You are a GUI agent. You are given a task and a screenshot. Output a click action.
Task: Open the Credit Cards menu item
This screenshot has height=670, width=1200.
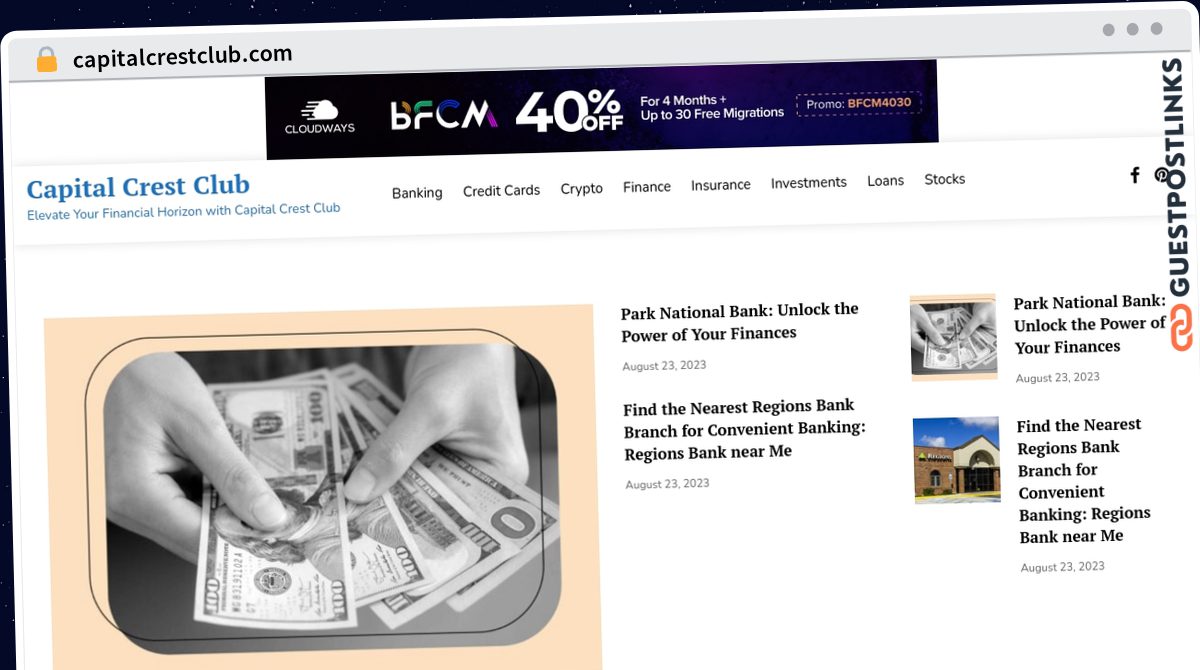[501, 190]
